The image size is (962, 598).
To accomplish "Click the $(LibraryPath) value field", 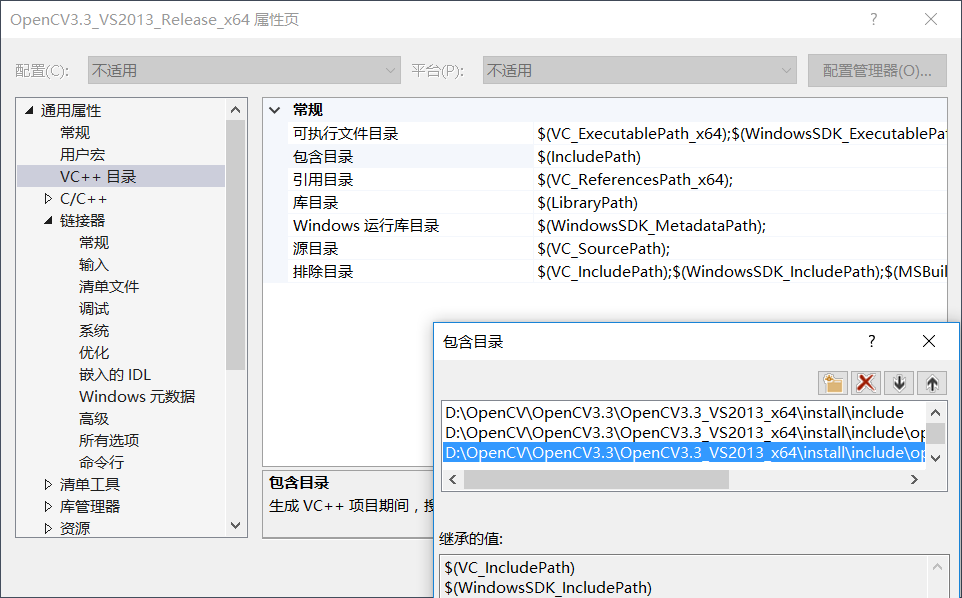I will click(x=740, y=202).
